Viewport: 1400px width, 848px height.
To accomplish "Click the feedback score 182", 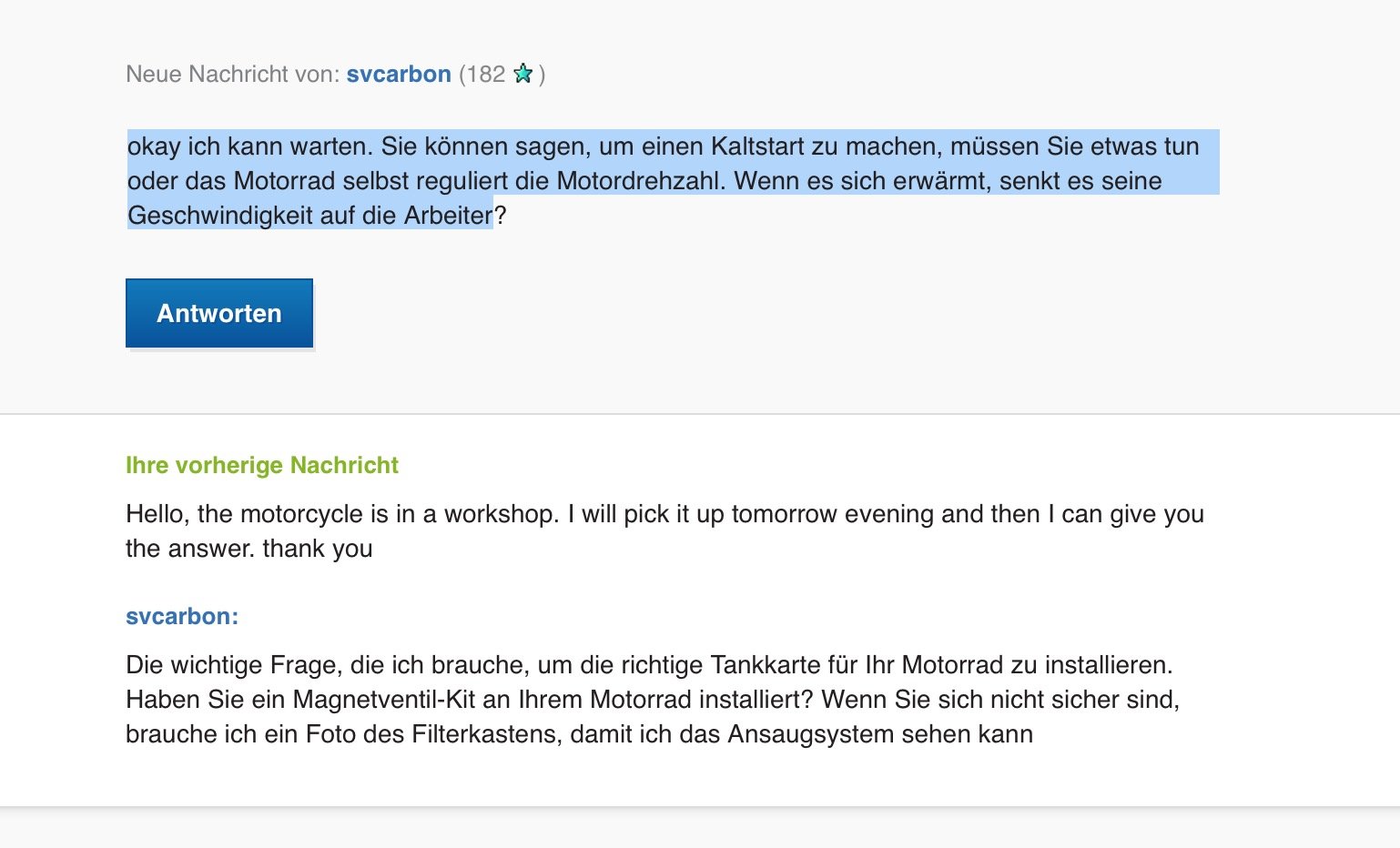I will pos(486,74).
